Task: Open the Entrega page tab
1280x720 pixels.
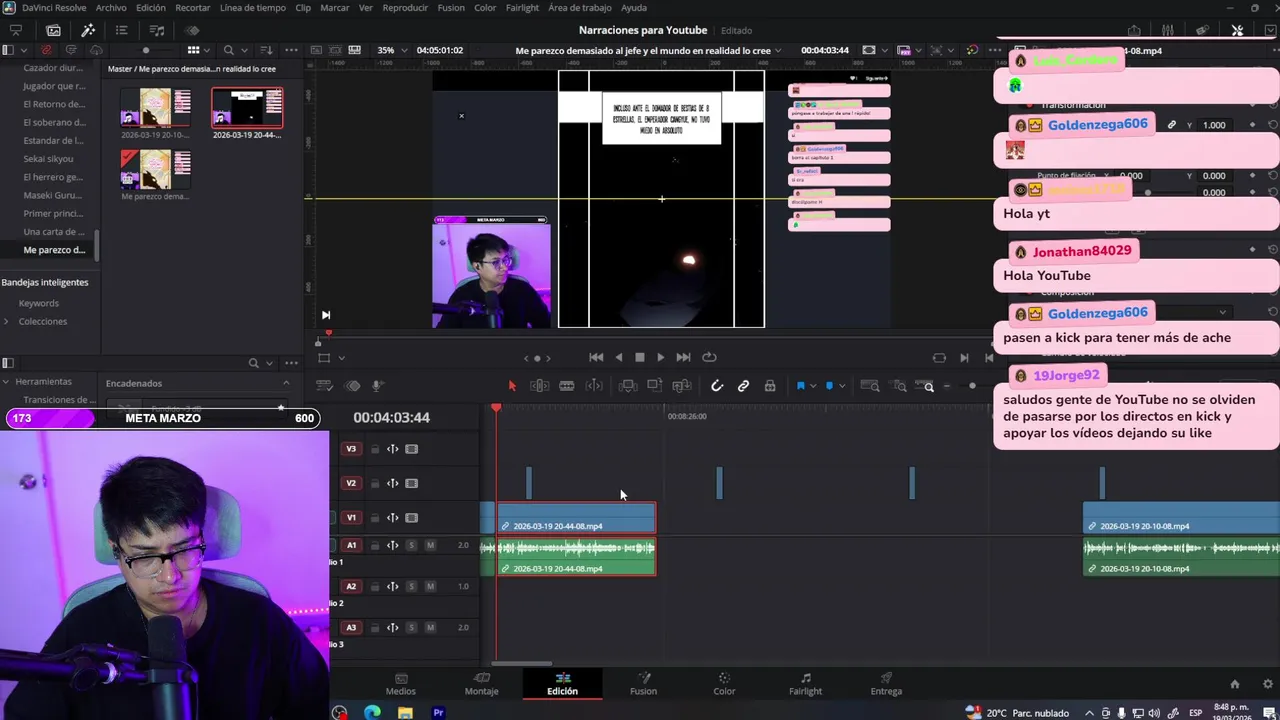Action: pos(886,684)
